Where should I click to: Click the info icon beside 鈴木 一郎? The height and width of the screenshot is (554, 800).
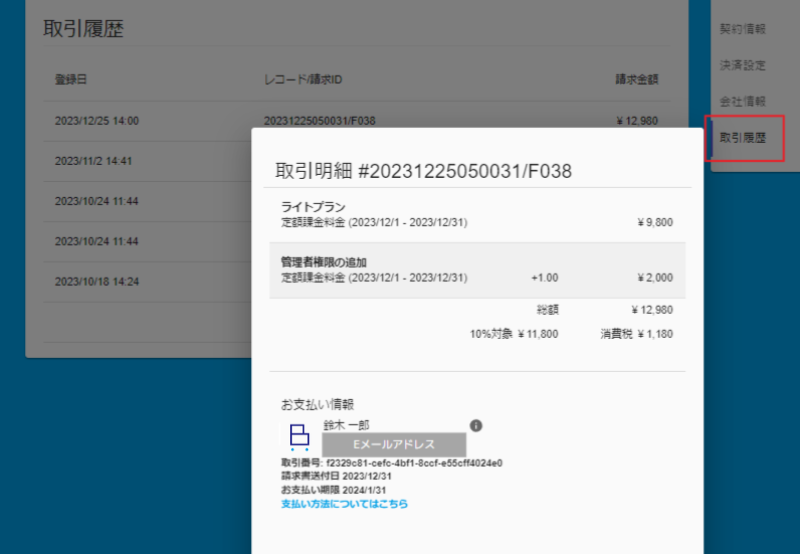476,425
